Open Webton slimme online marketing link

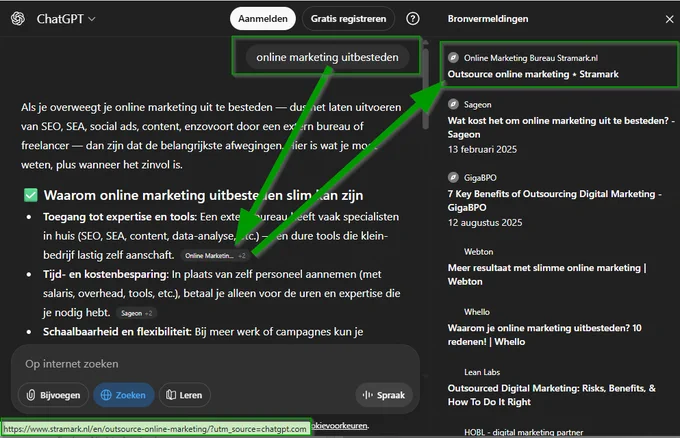(x=547, y=275)
